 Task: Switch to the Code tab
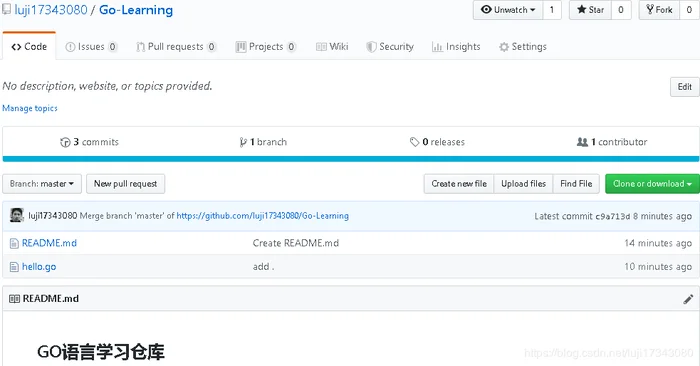click(29, 46)
